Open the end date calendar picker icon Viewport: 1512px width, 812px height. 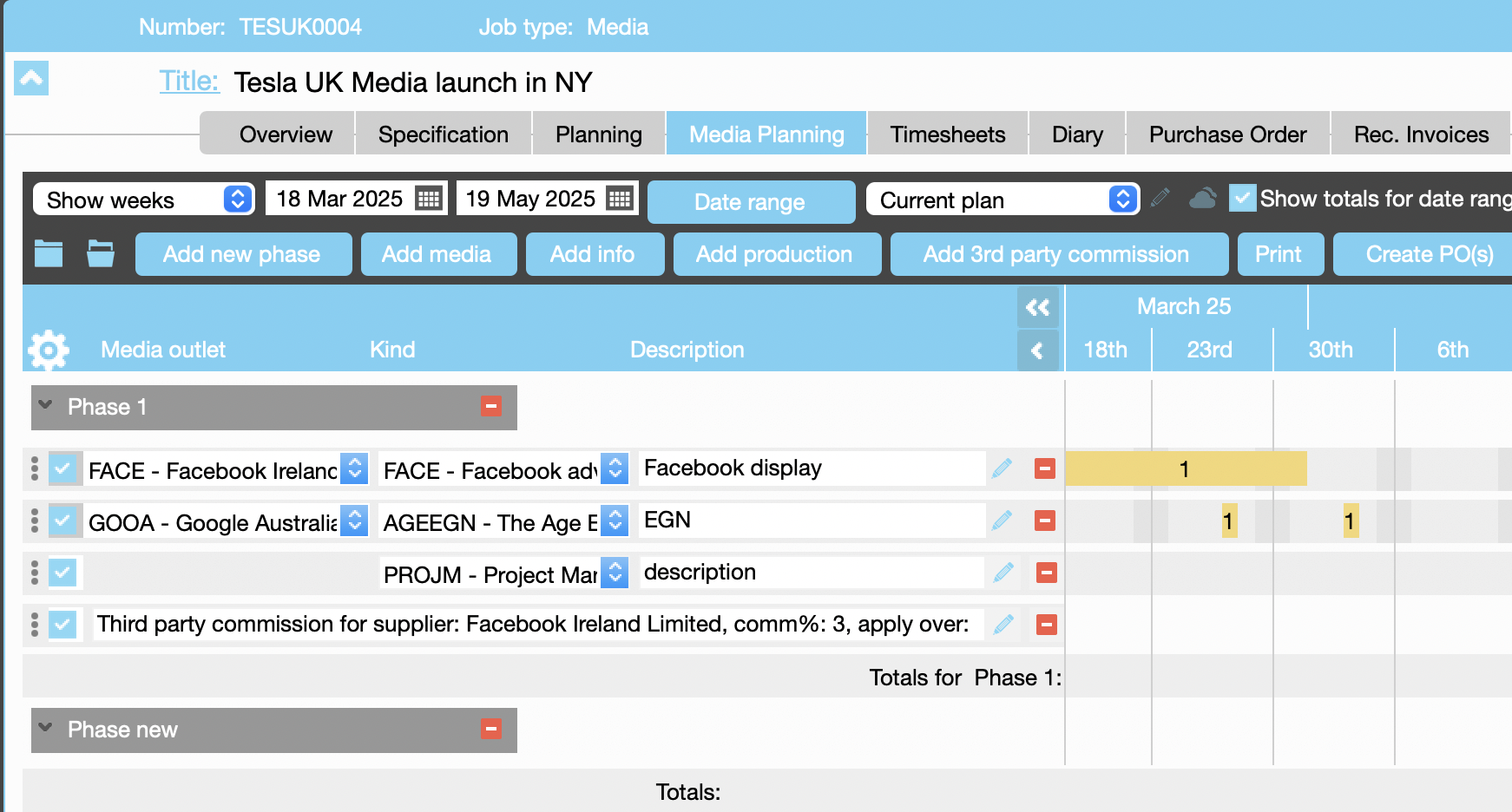pos(620,199)
